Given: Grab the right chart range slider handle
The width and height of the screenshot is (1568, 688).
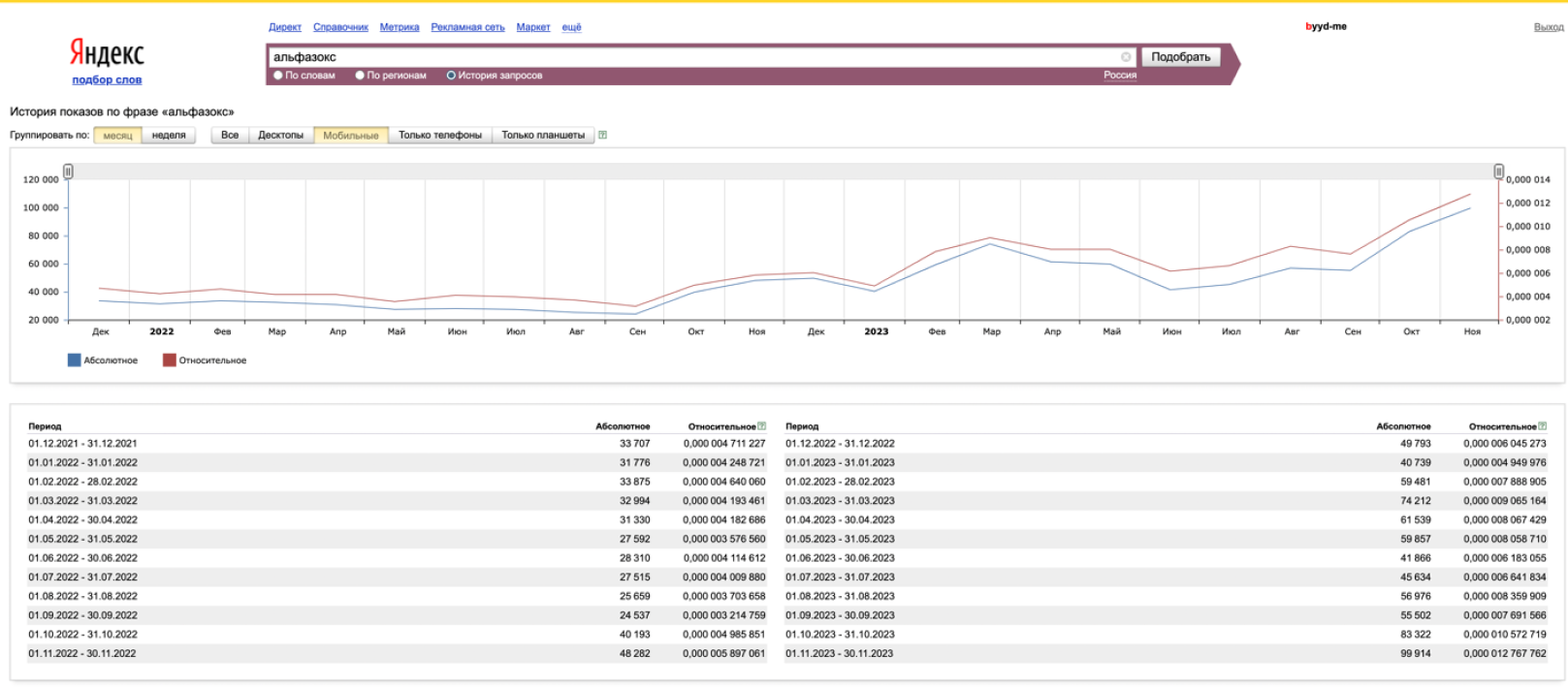Looking at the screenshot, I should coord(1499,172).
